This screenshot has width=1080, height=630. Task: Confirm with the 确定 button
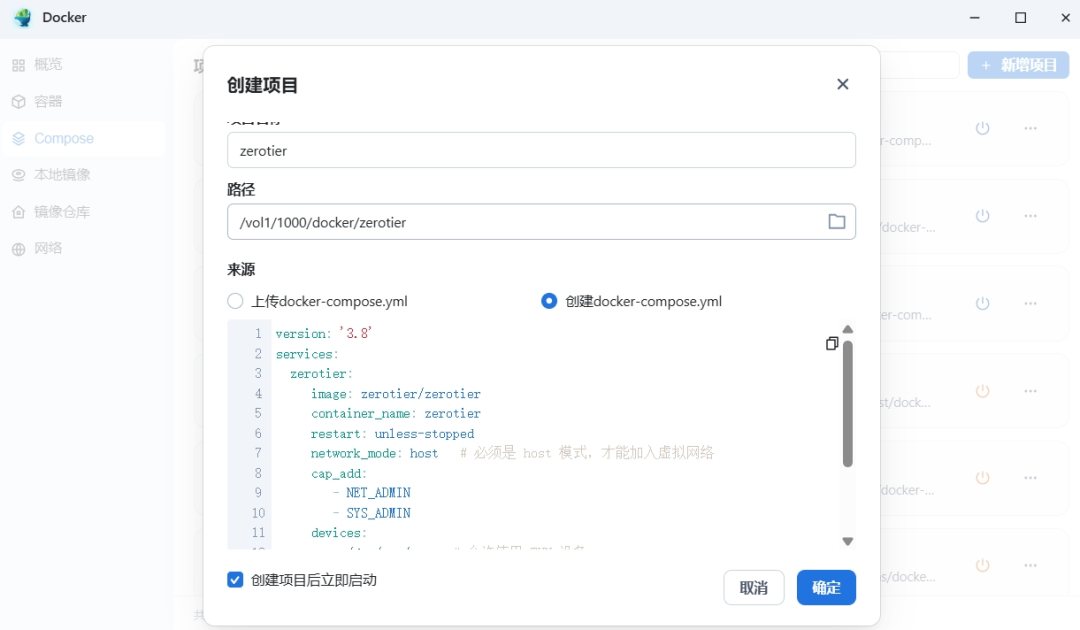point(825,588)
